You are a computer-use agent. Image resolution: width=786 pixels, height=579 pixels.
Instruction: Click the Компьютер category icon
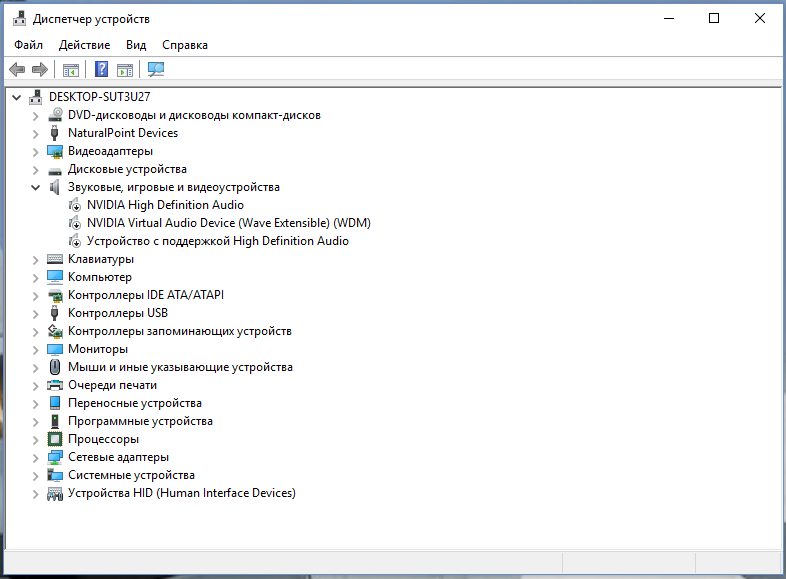(x=55, y=277)
